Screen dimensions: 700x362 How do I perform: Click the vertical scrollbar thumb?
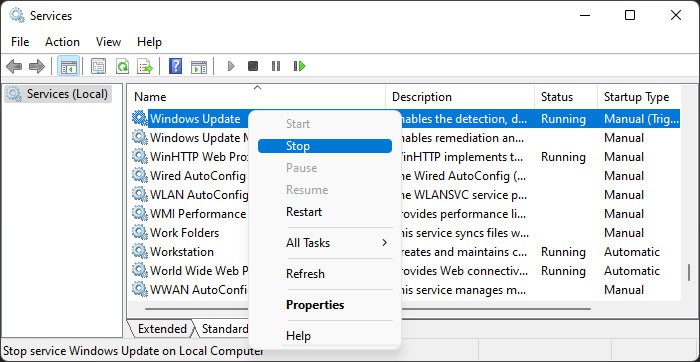689,273
